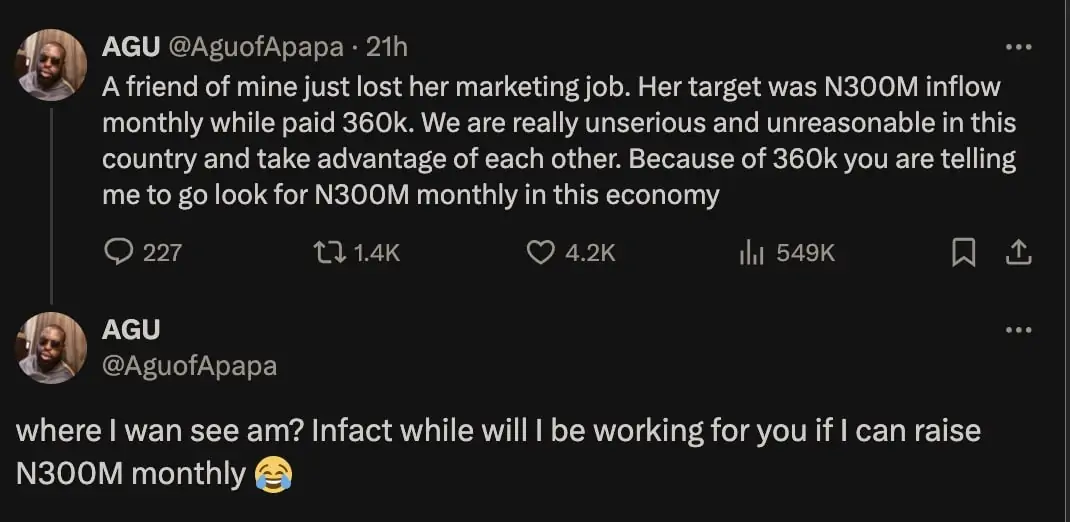The height and width of the screenshot is (522, 1070).
Task: Click the reply speech bubble icon
Action: pos(119,253)
